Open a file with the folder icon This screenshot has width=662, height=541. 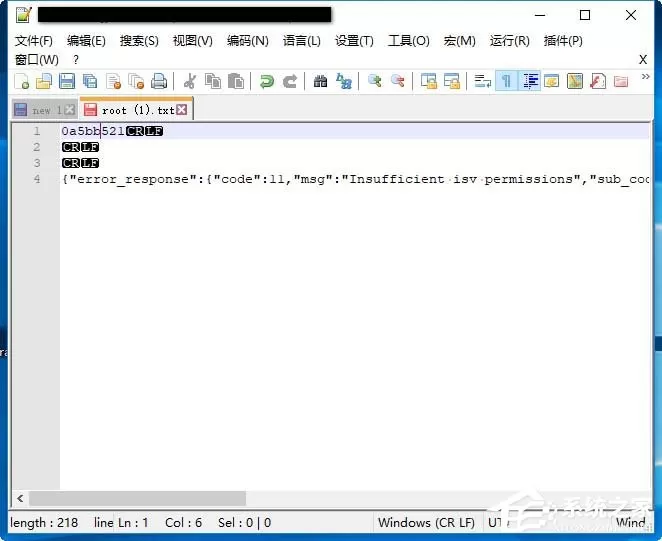point(44,81)
